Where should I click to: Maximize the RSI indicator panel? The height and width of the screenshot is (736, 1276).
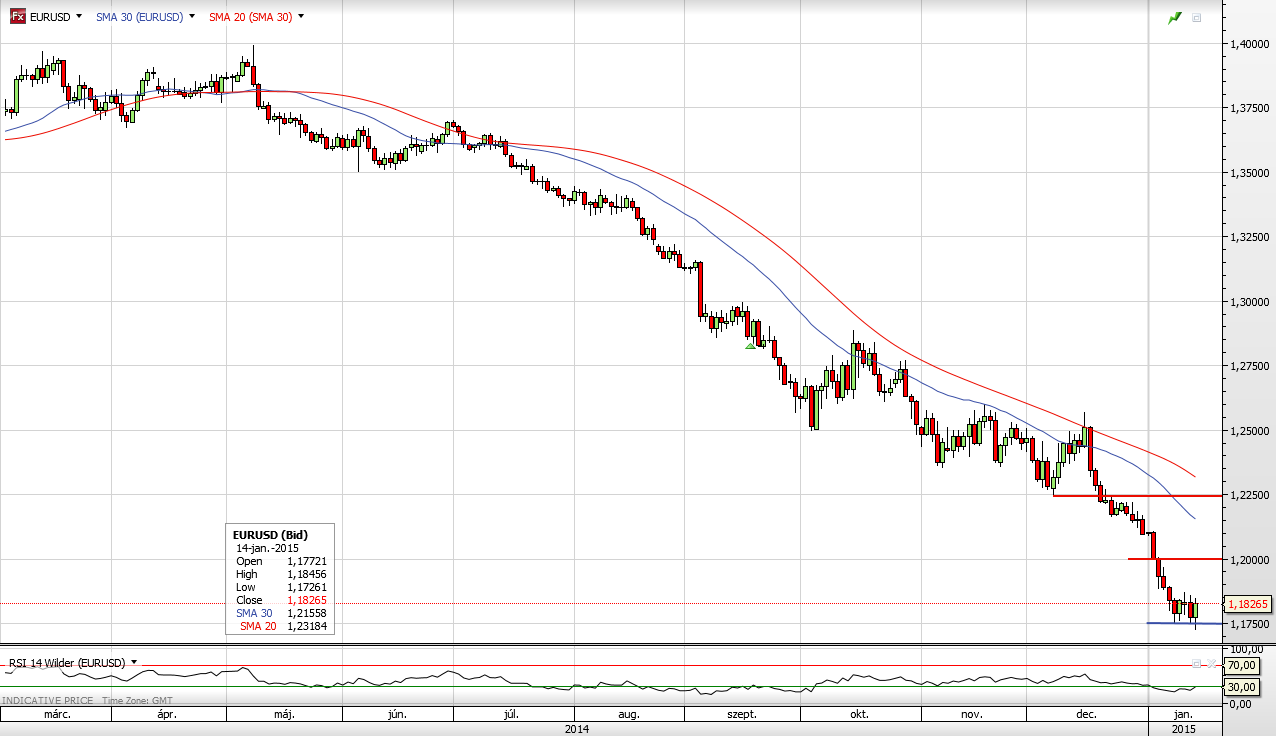coord(1197,664)
